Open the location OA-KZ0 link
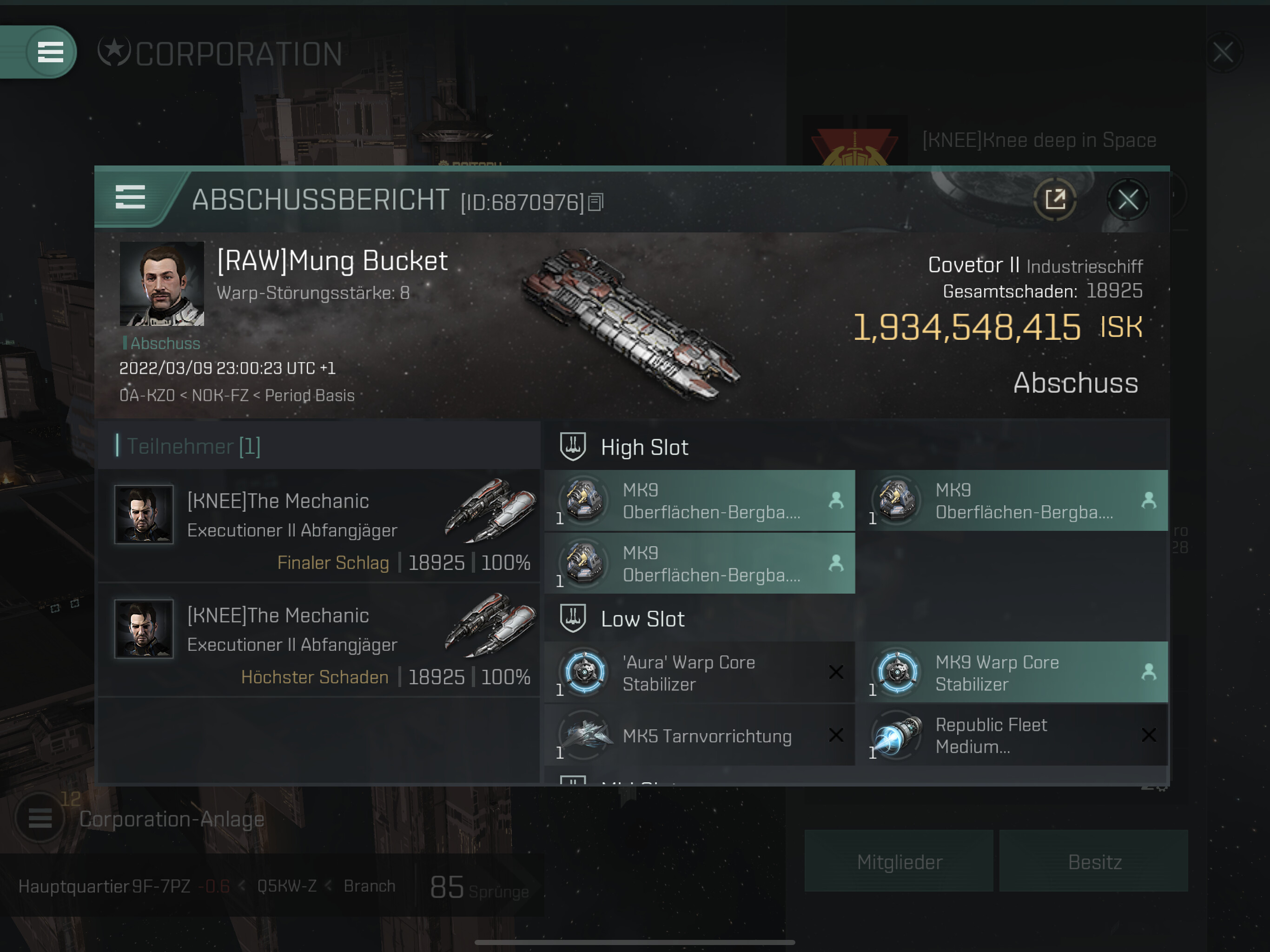The height and width of the screenshot is (952, 1270). pos(147,396)
